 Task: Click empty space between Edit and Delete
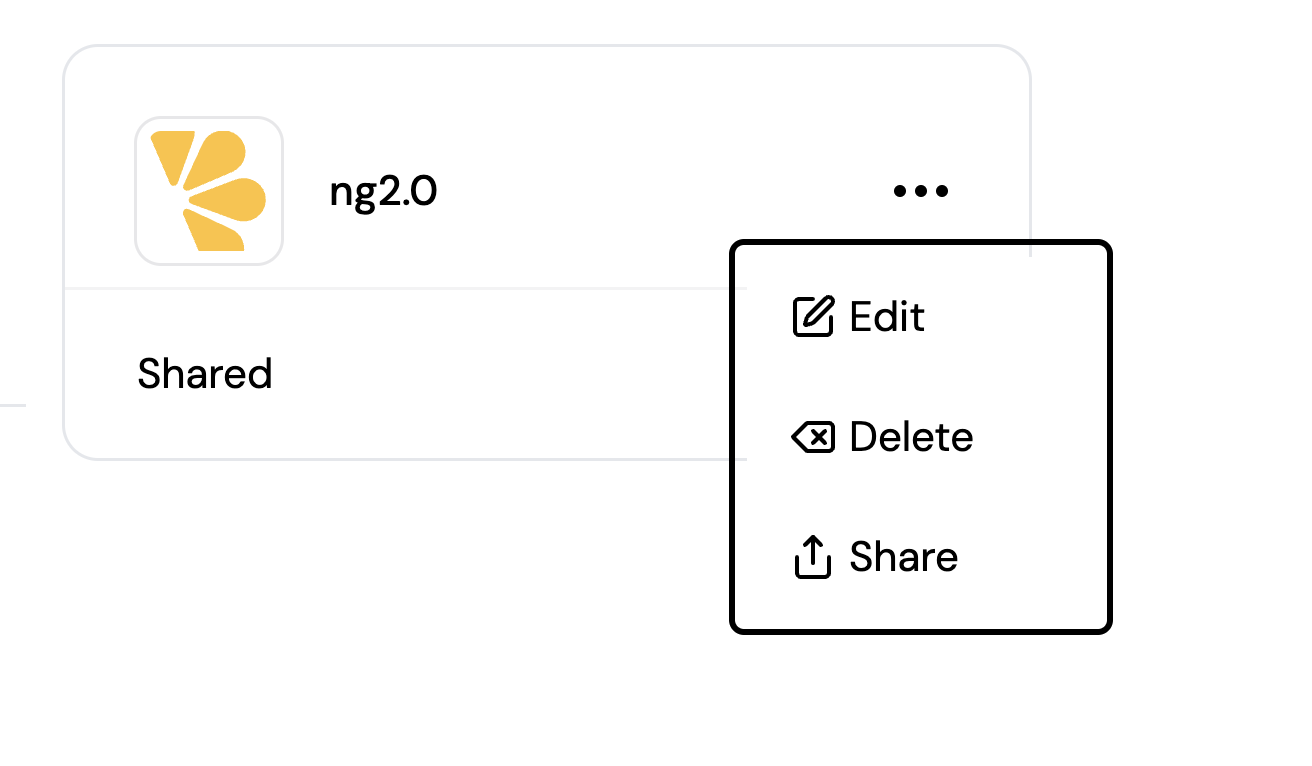tap(920, 377)
